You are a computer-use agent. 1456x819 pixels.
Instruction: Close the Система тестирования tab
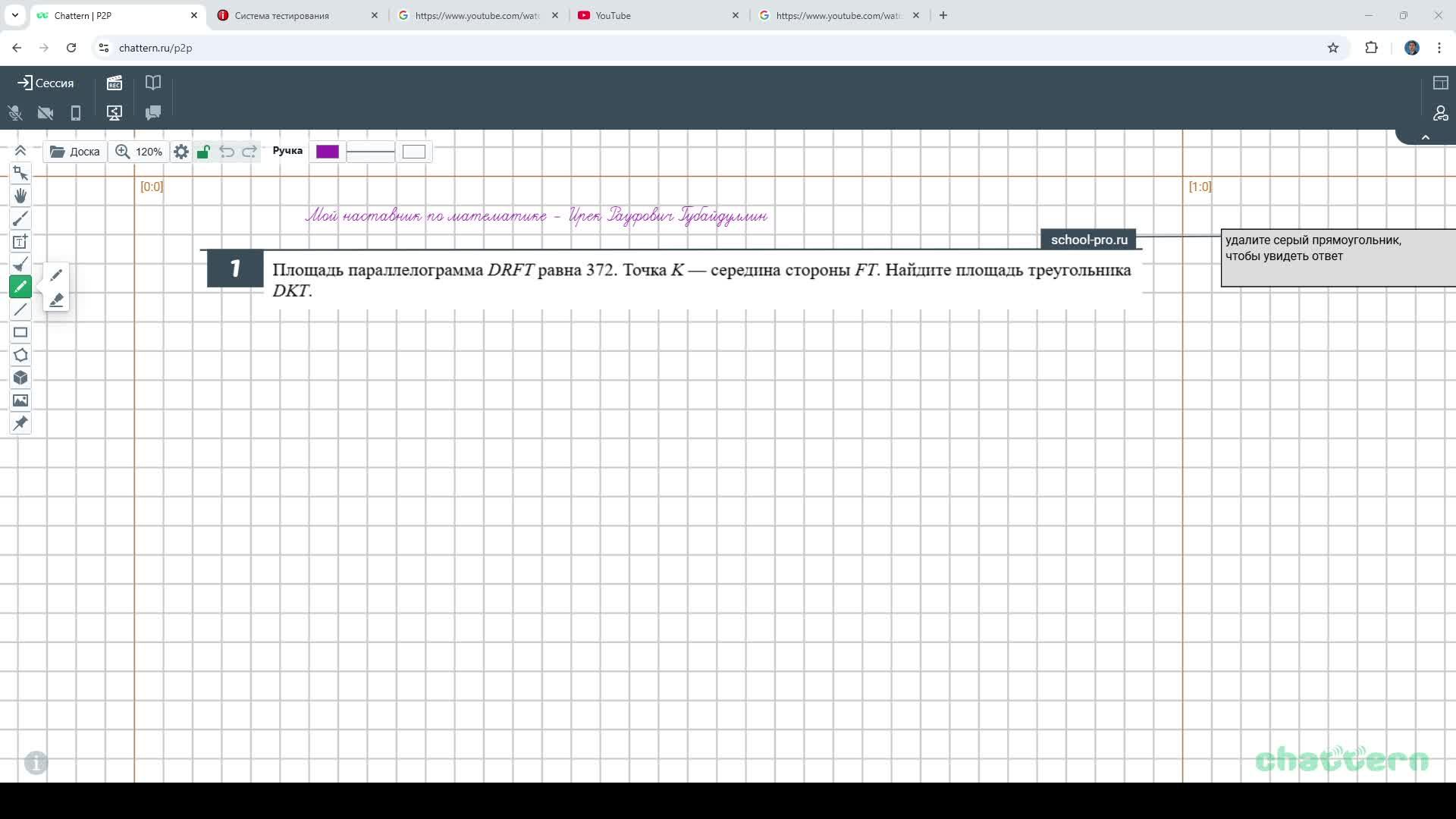[x=374, y=15]
